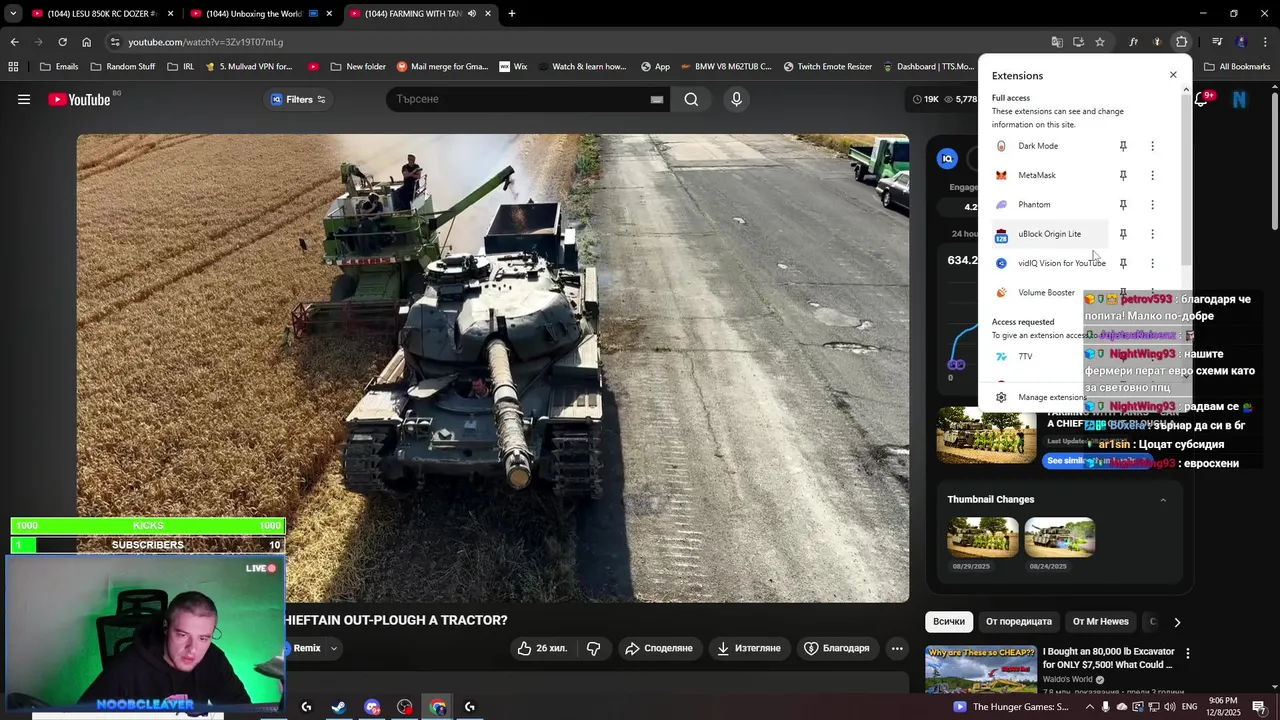Open the YouTube hamburger guide menu

[x=24, y=99]
